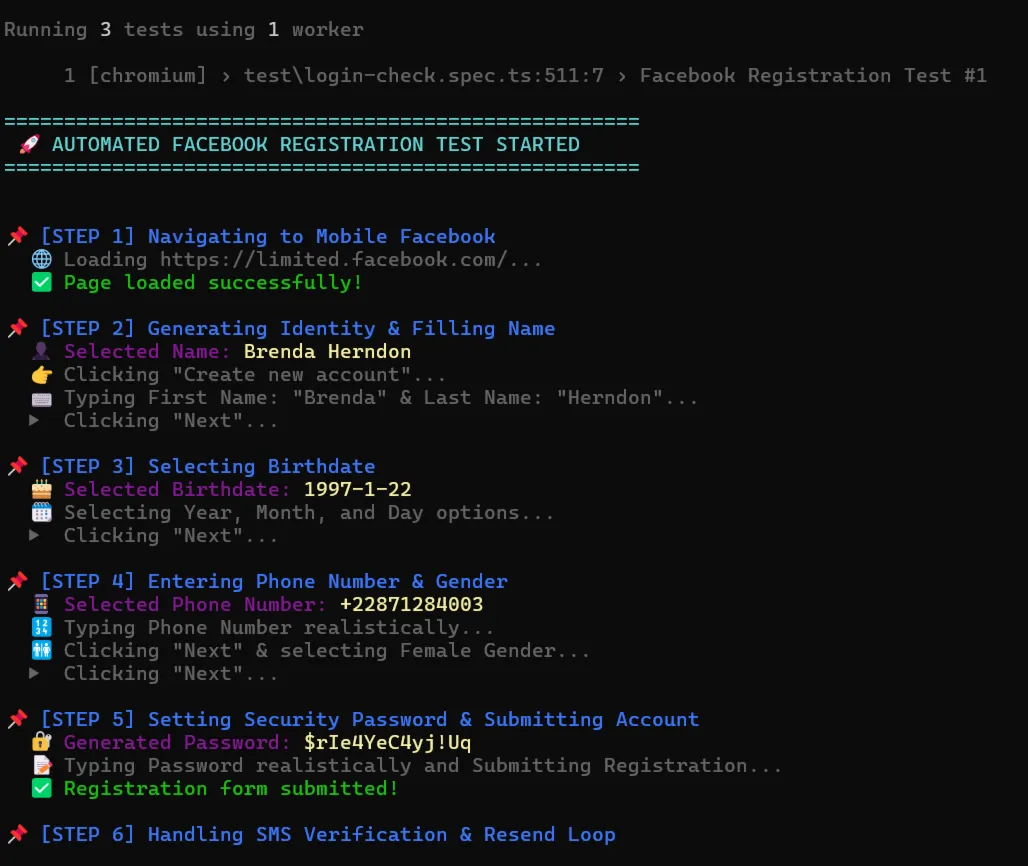Click the pushpin icon beside STEP 4

(x=18, y=581)
